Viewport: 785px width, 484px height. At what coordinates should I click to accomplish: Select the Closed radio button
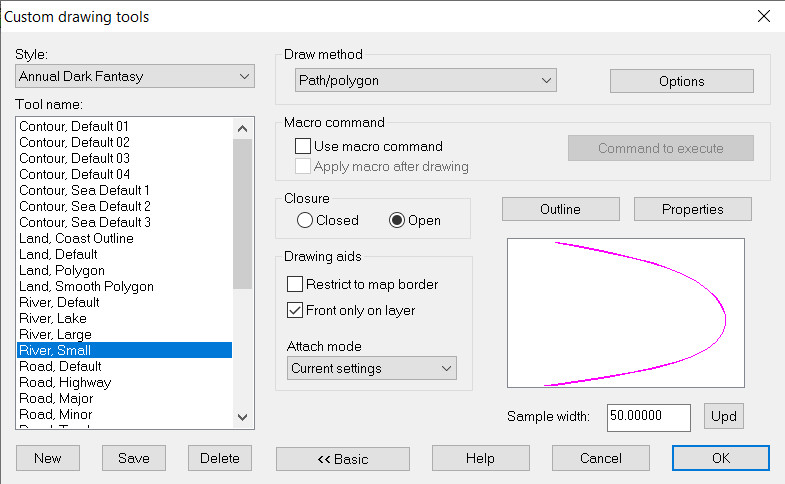(304, 220)
